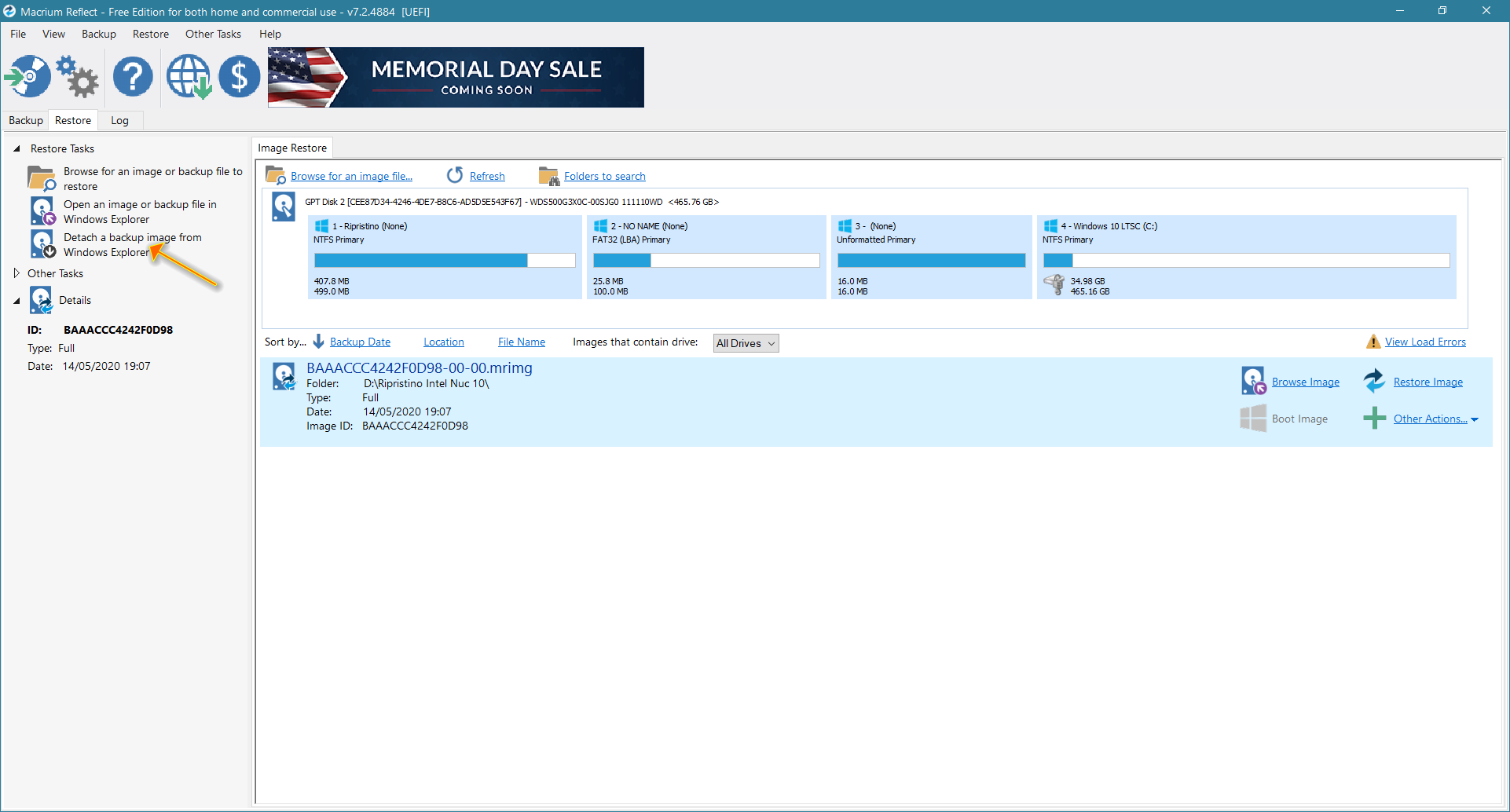The image size is (1510, 812).
Task: Click the mrimg backup file icon
Action: (284, 376)
